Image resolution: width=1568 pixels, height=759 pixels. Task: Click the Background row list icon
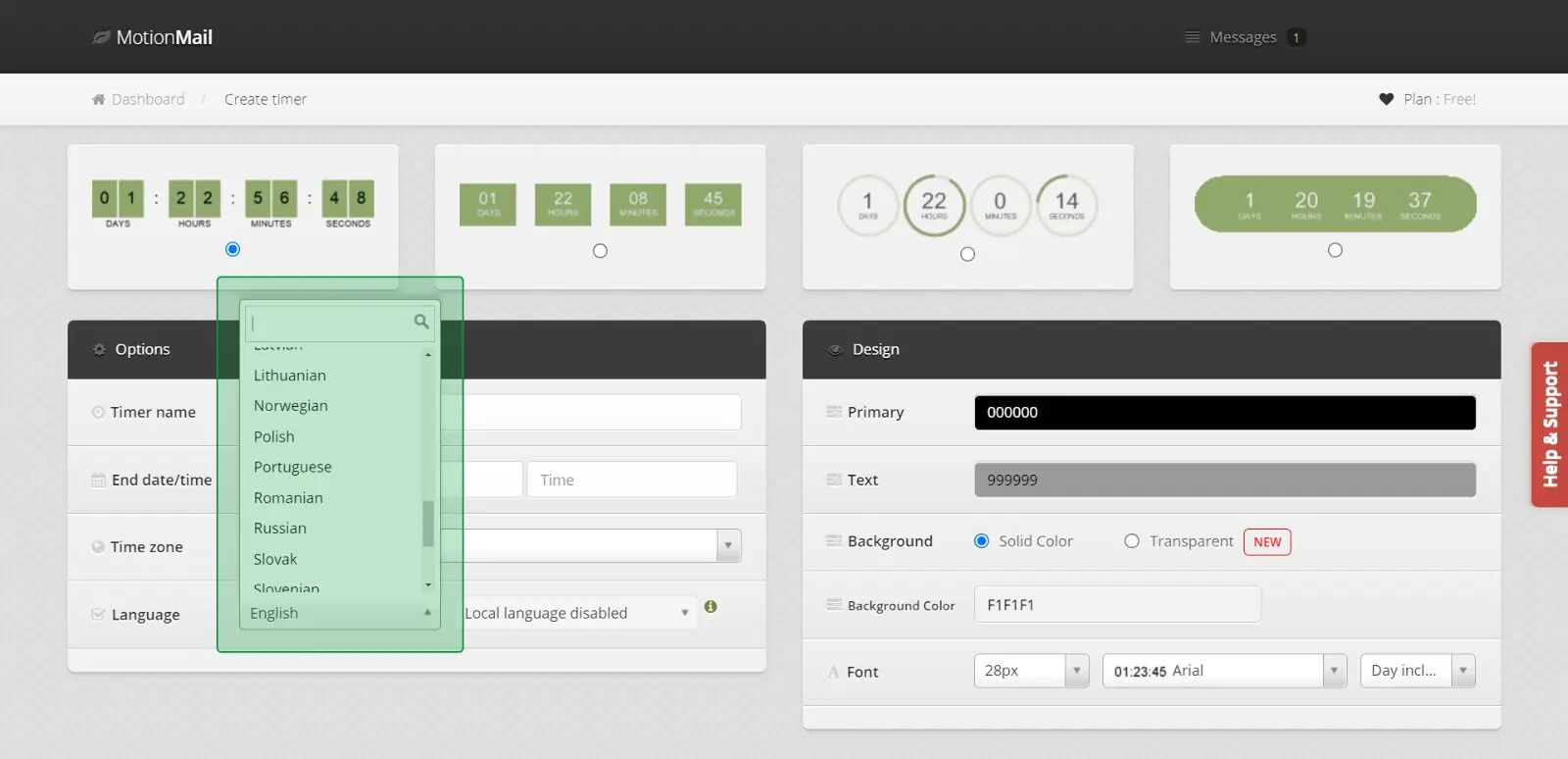[x=834, y=541]
